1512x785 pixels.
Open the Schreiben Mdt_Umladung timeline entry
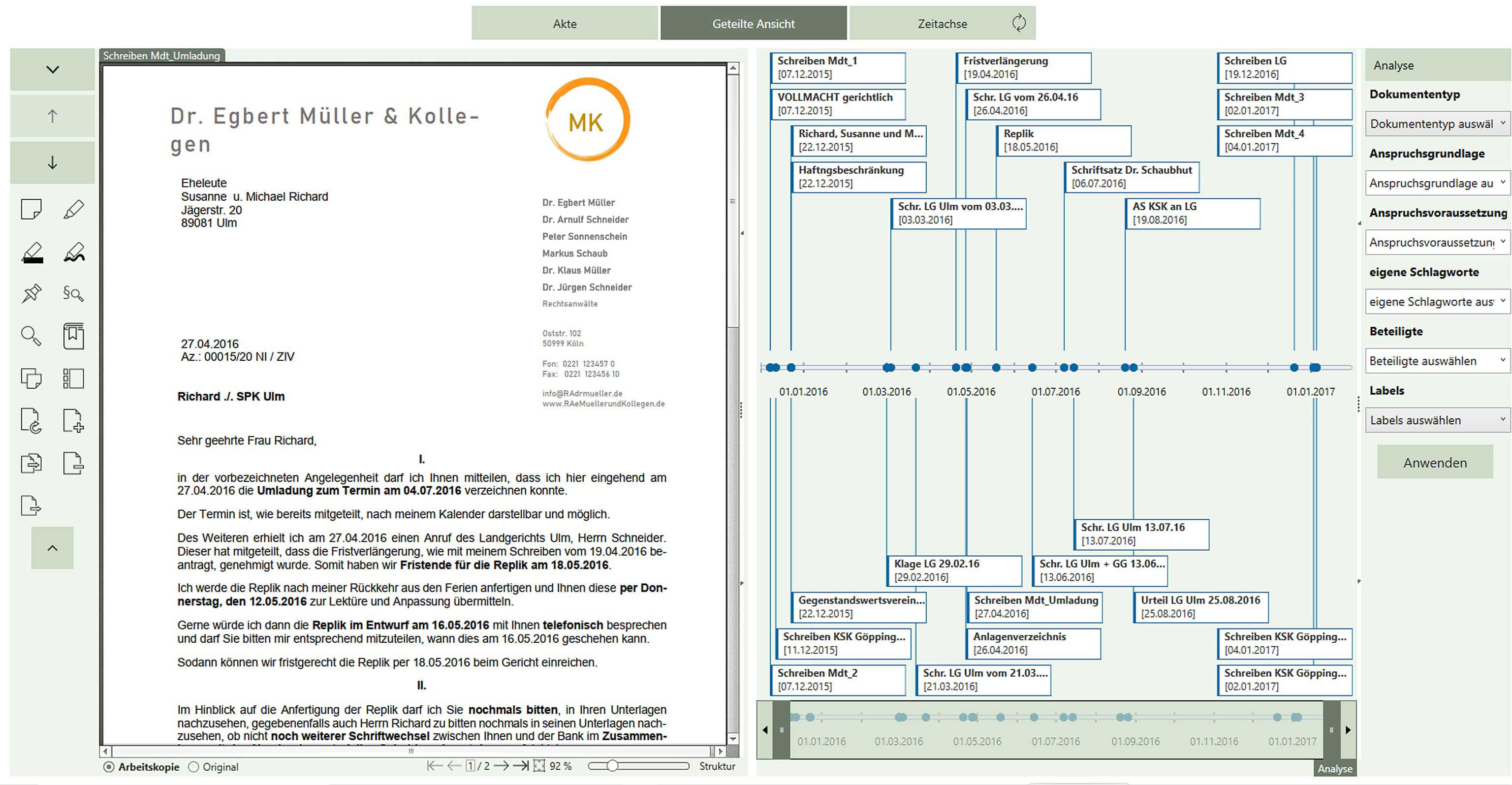(1034, 607)
